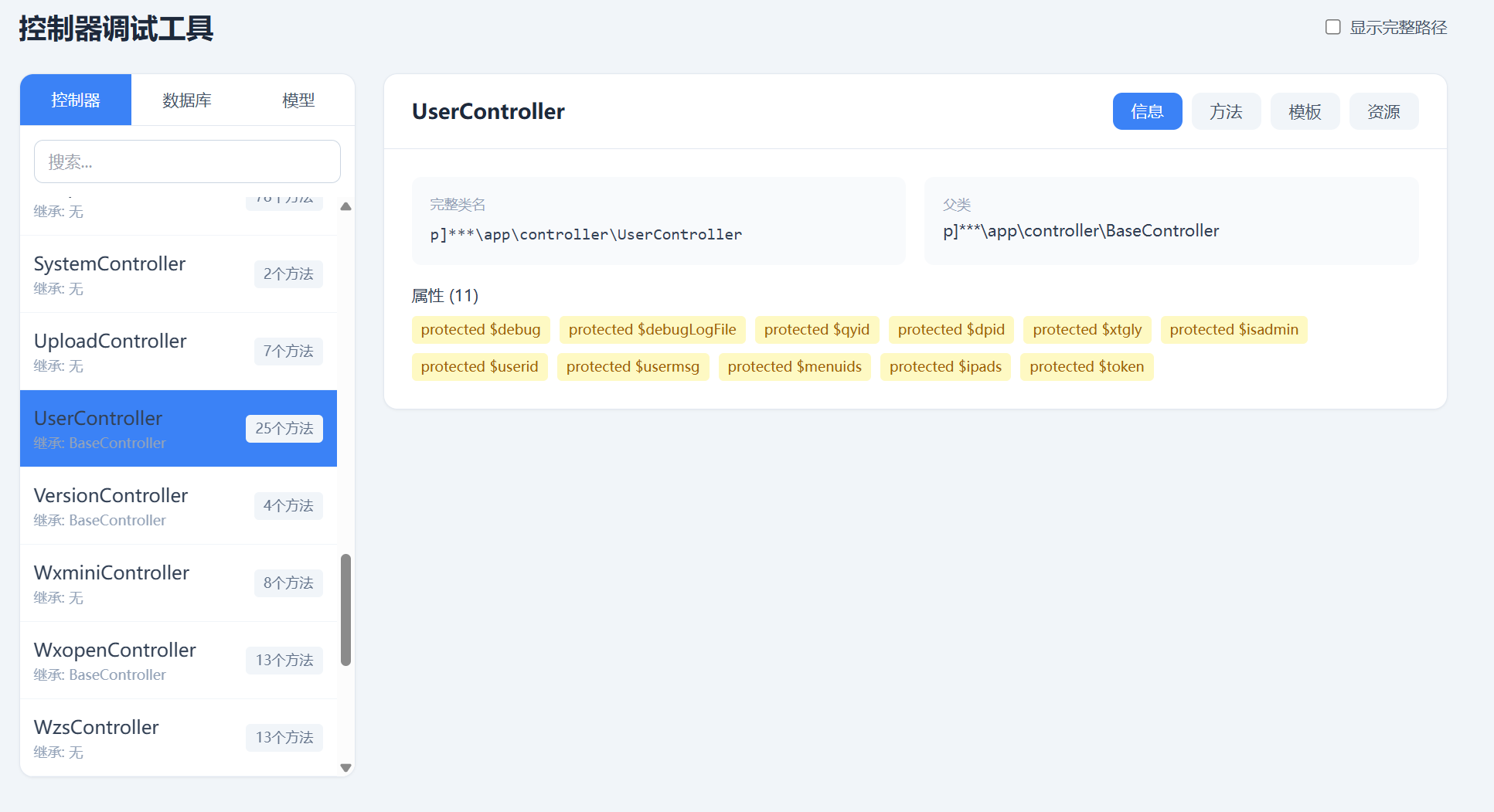This screenshot has width=1494, height=812.
Task: Enable the 显示完整路径 checkbox
Action: (x=1332, y=27)
